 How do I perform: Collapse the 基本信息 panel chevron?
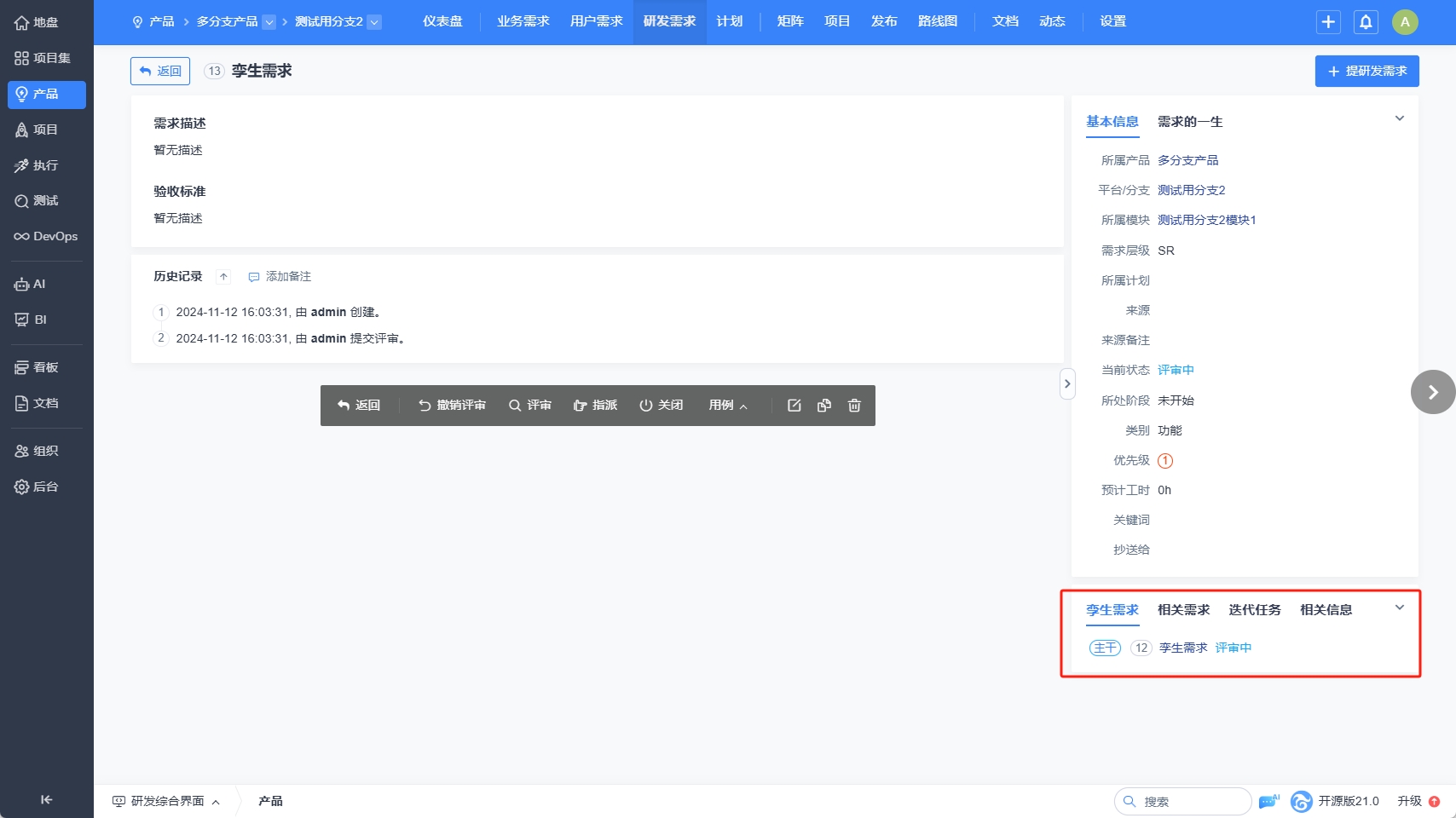(x=1399, y=119)
